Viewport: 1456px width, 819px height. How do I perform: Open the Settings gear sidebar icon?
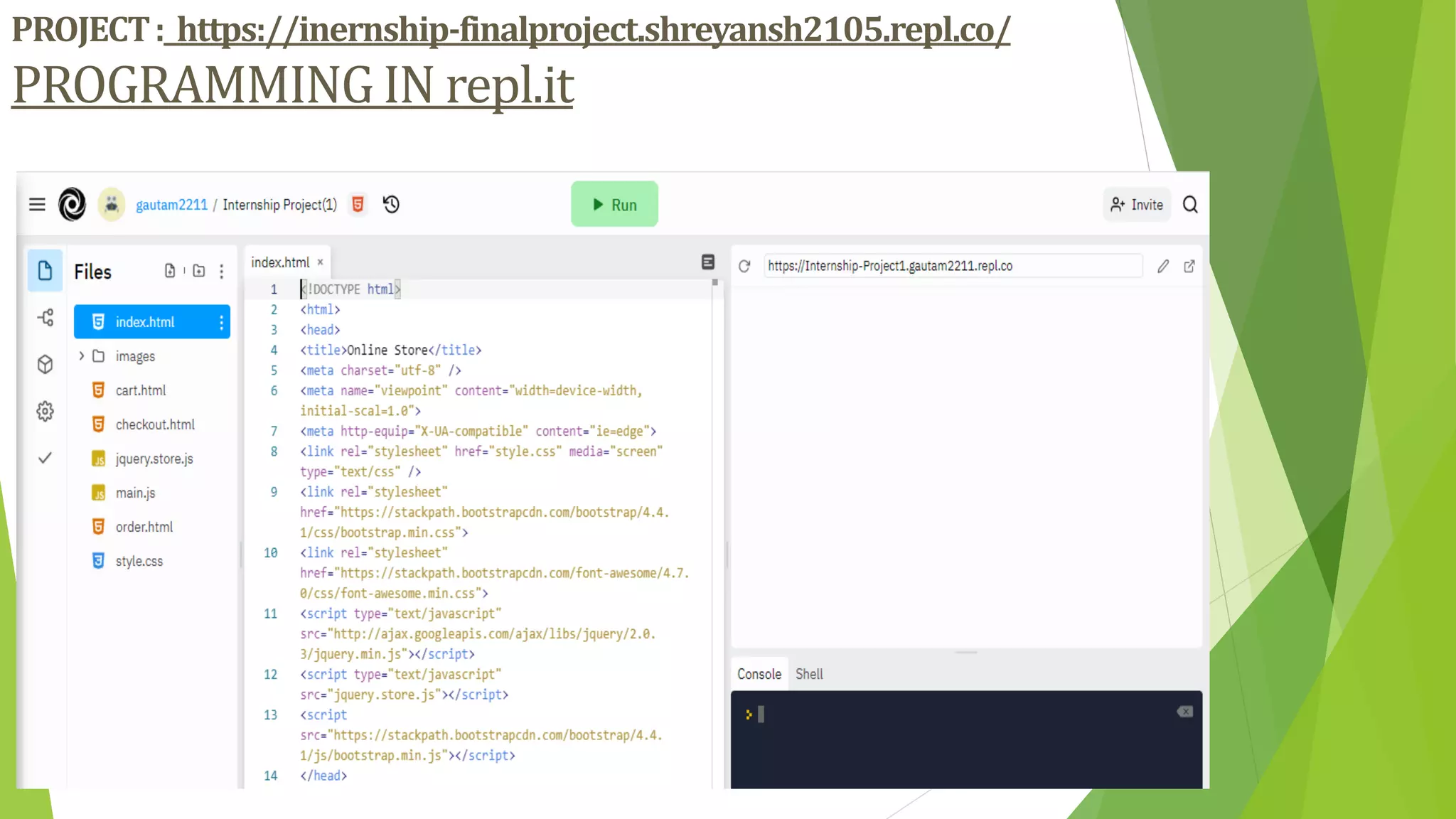pyautogui.click(x=45, y=412)
